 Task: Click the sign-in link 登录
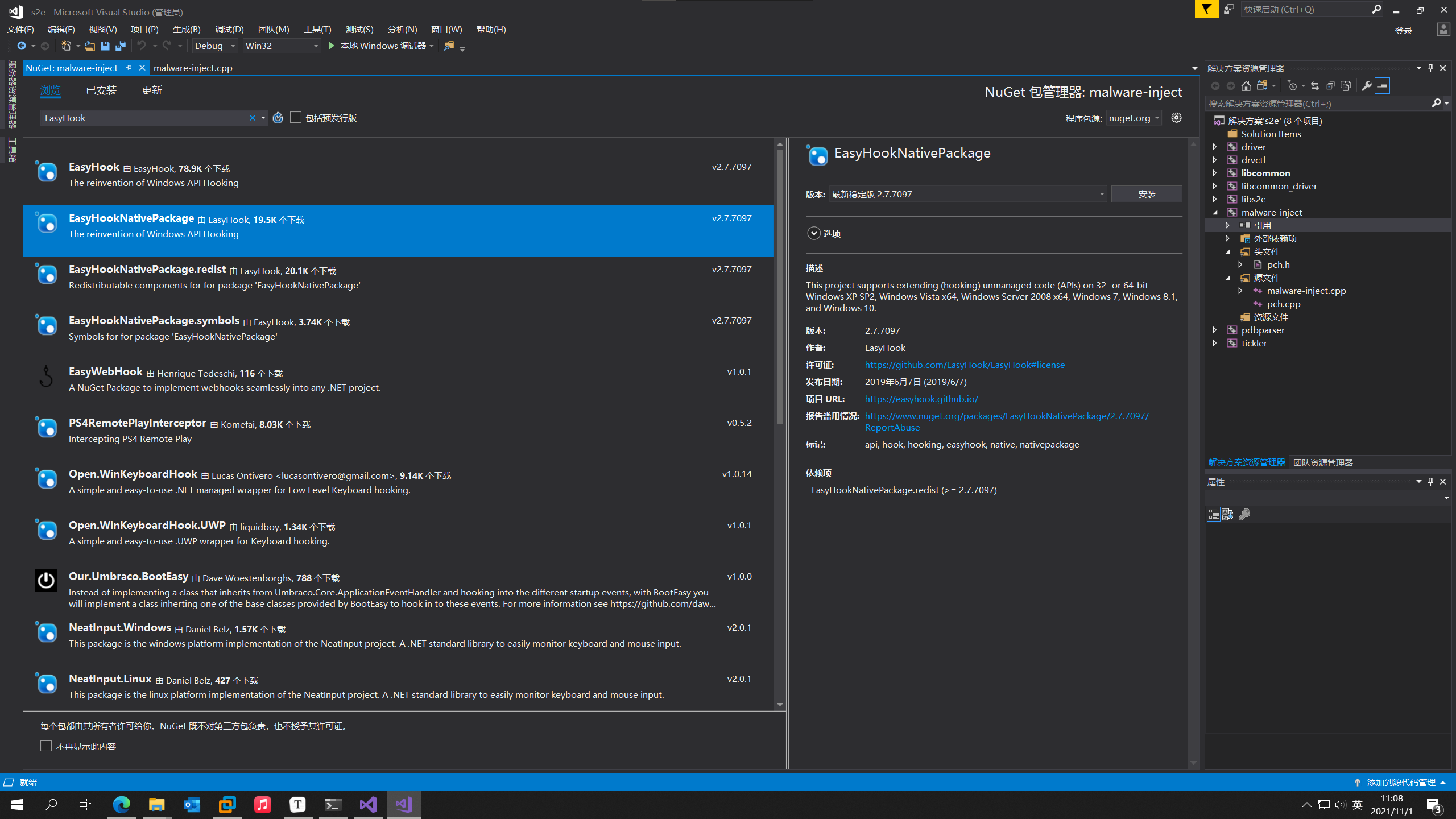pos(1403,30)
